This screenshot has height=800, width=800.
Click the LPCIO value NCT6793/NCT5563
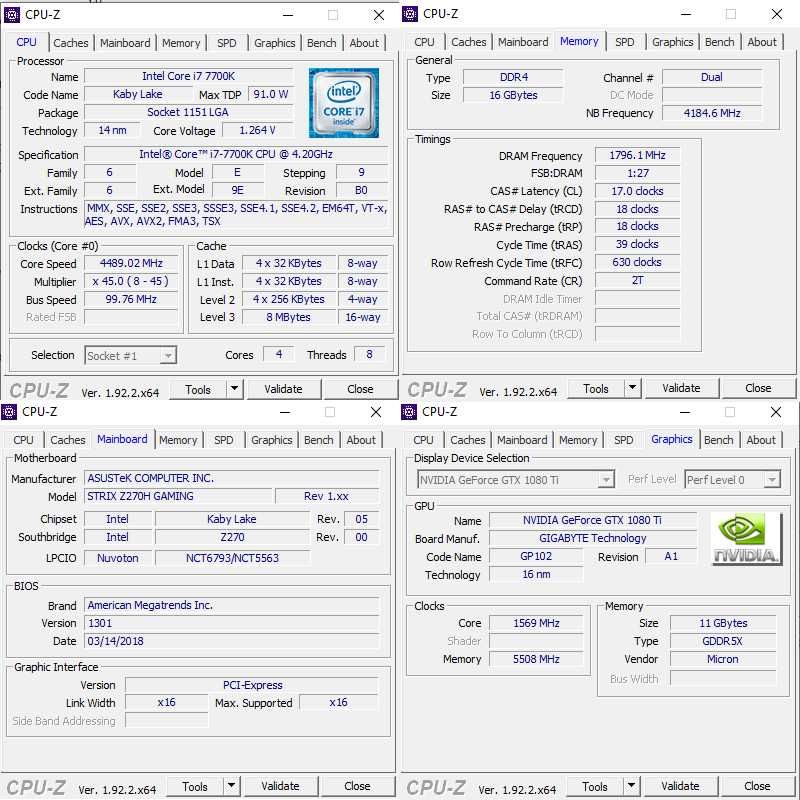pyautogui.click(x=232, y=558)
